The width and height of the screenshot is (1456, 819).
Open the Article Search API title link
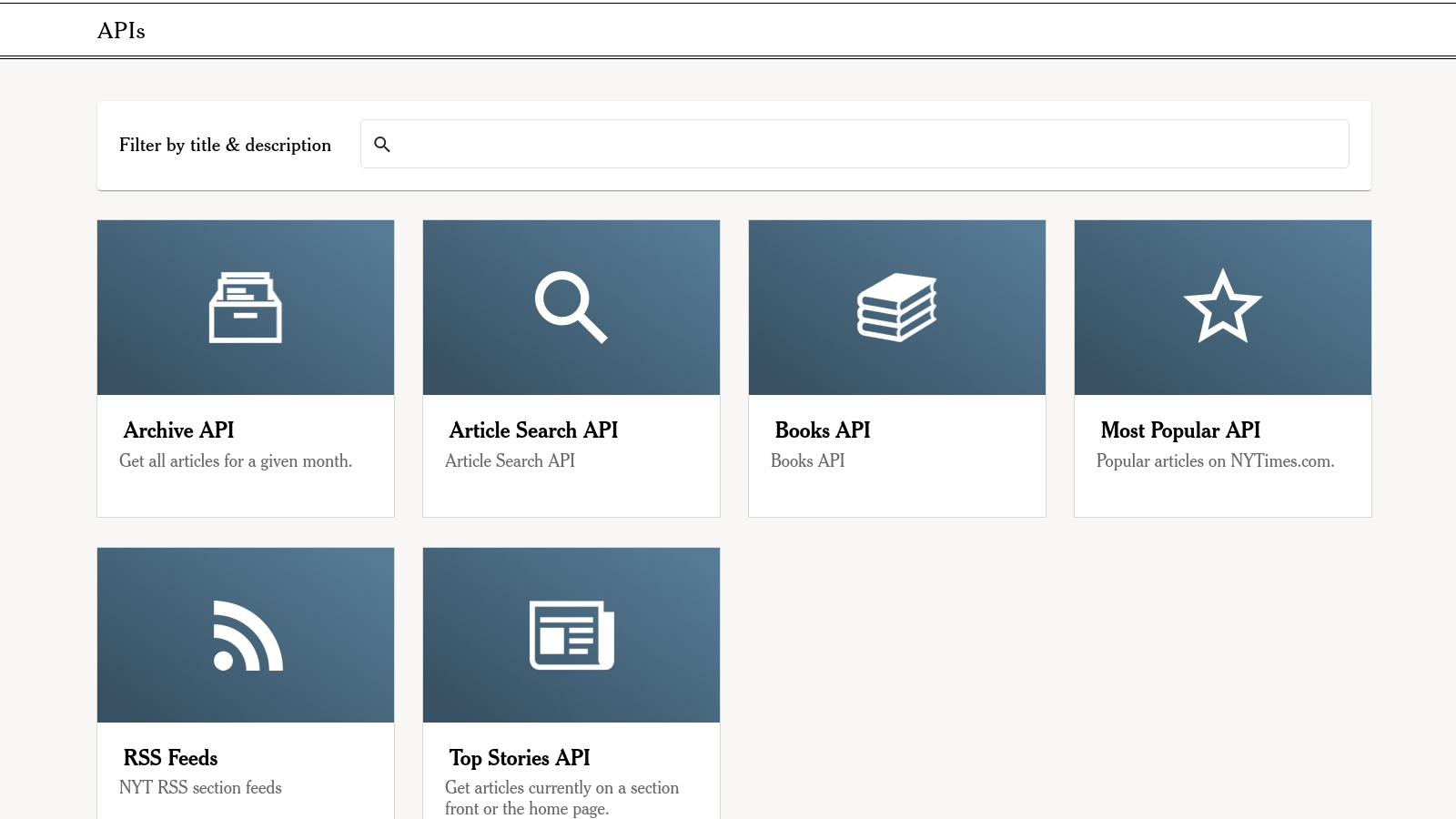[533, 430]
